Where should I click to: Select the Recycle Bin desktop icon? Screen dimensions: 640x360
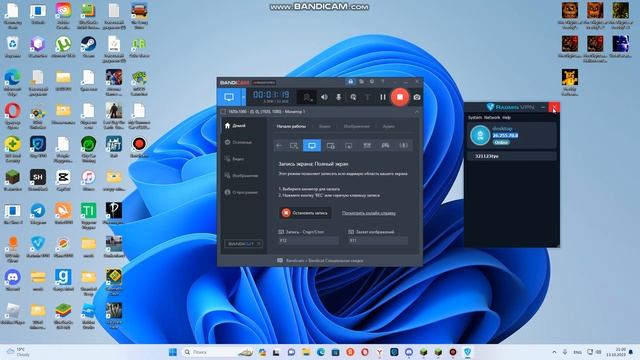coord(13,47)
